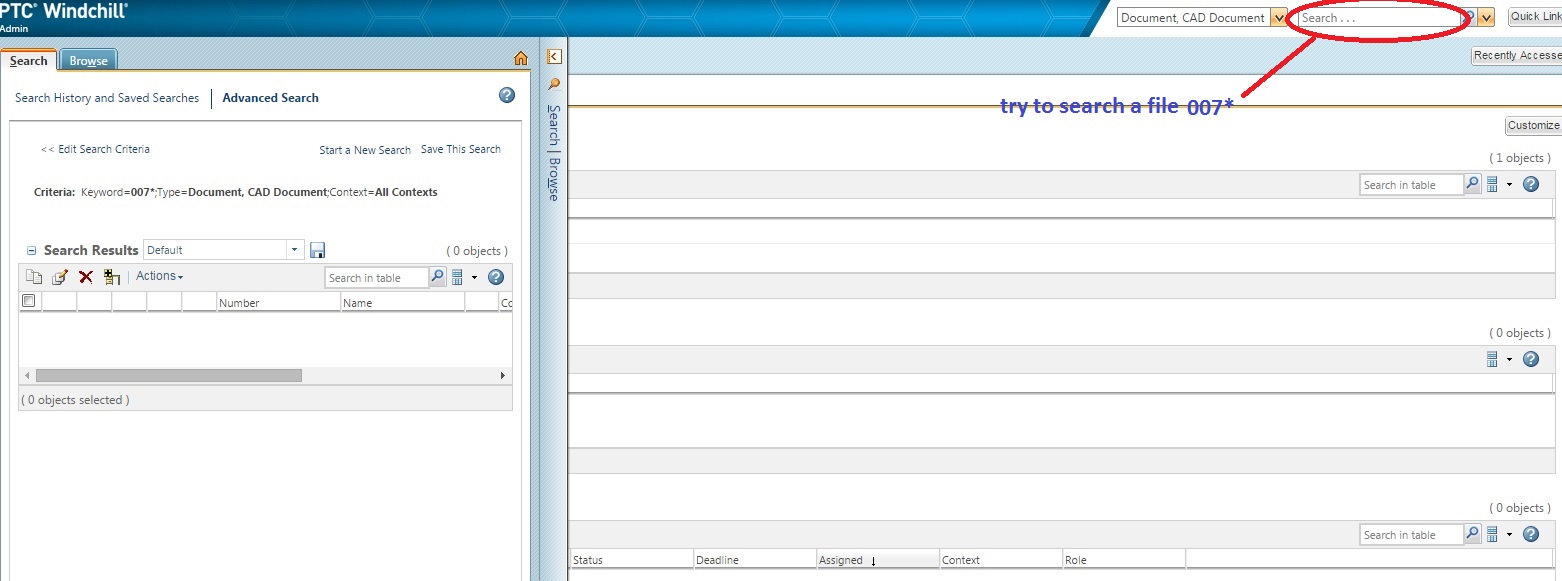
Task: Select the Advanced Search tab
Action: click(x=270, y=98)
